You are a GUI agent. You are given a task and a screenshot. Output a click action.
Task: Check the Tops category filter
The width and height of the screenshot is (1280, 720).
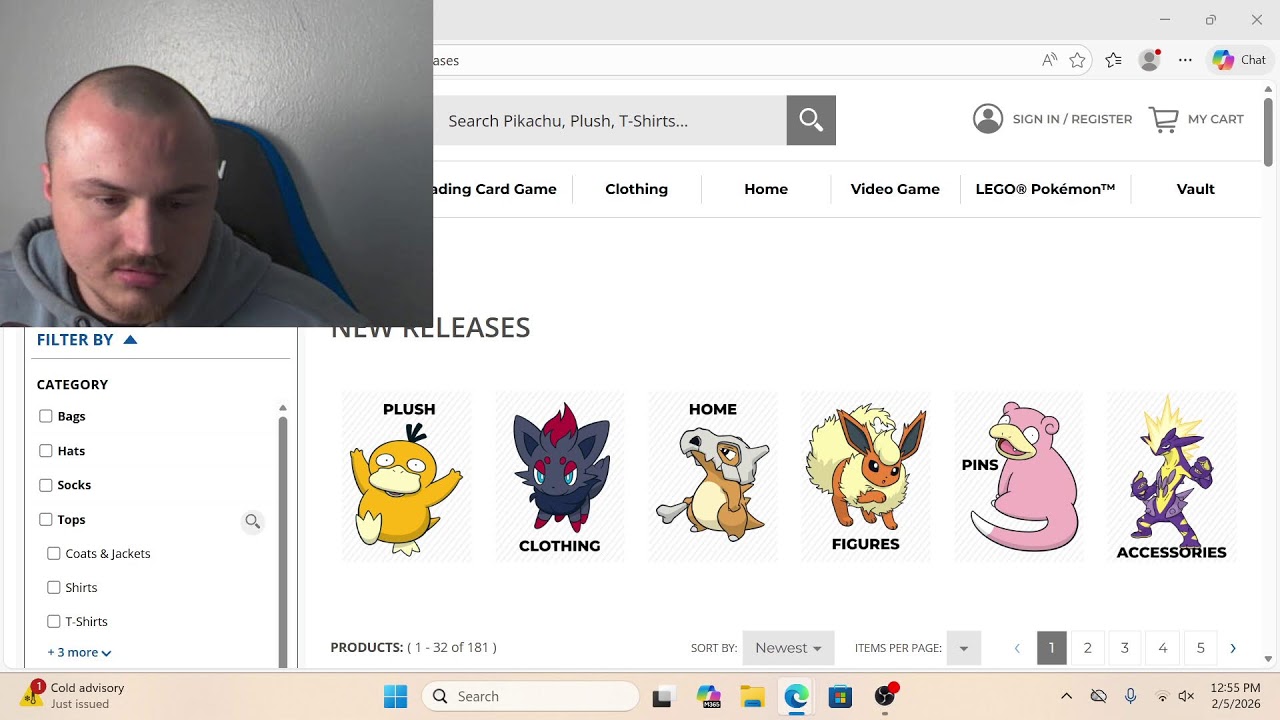[x=45, y=519]
